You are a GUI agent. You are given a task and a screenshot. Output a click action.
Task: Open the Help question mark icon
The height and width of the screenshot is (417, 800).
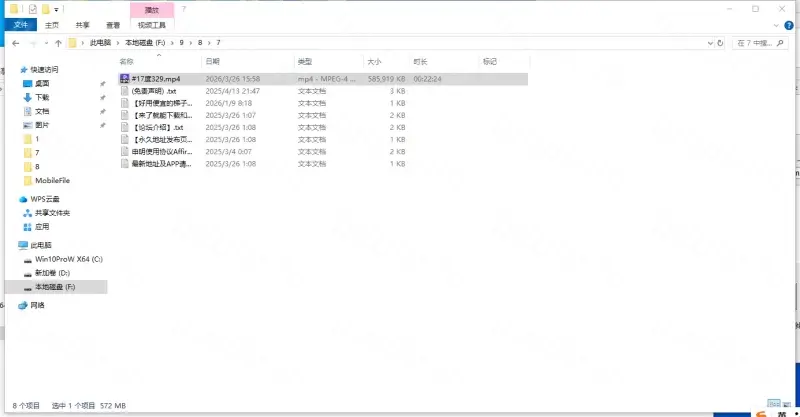791,25
